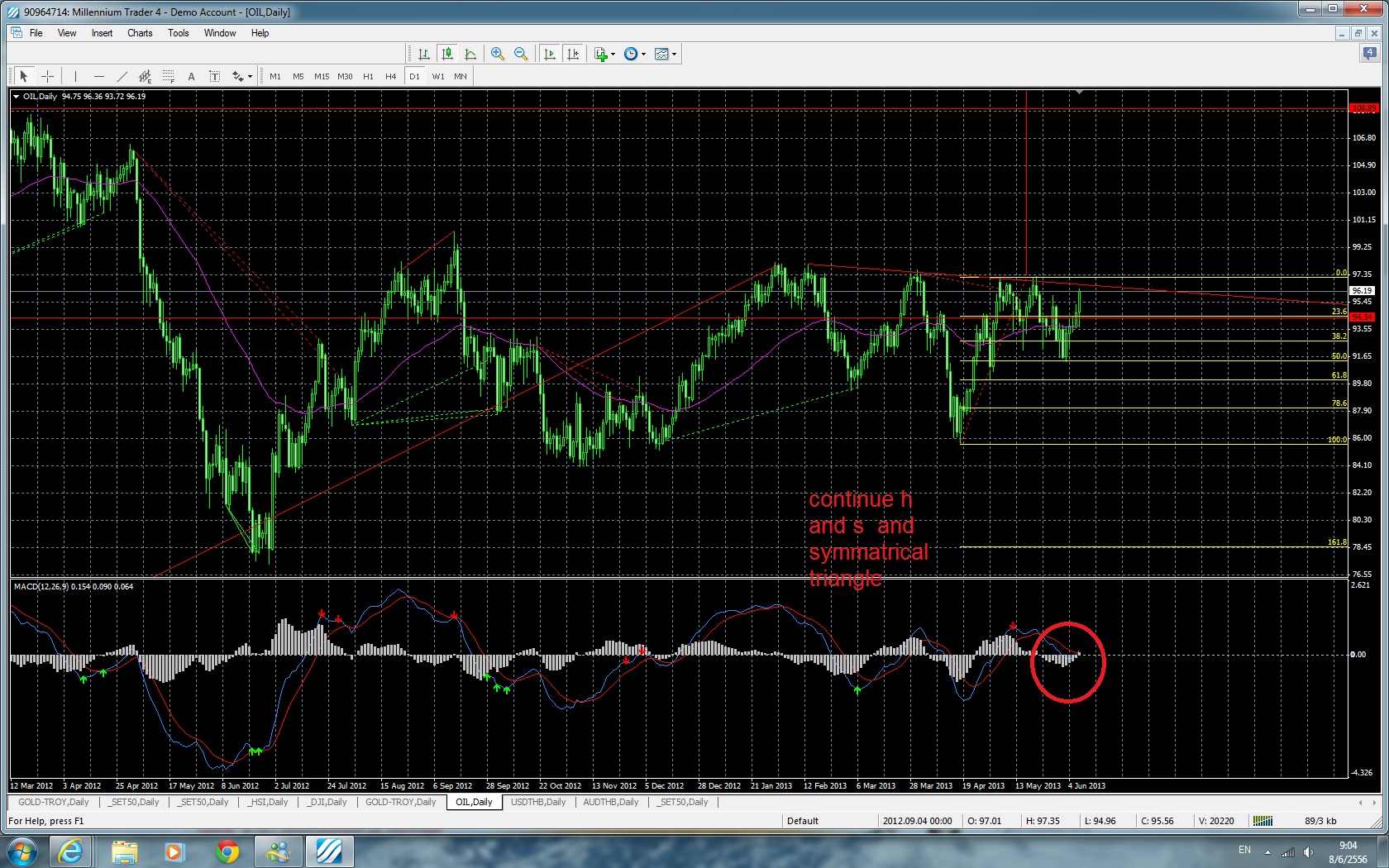1389x868 pixels.
Task: Select the text label tool
Action: [191, 76]
